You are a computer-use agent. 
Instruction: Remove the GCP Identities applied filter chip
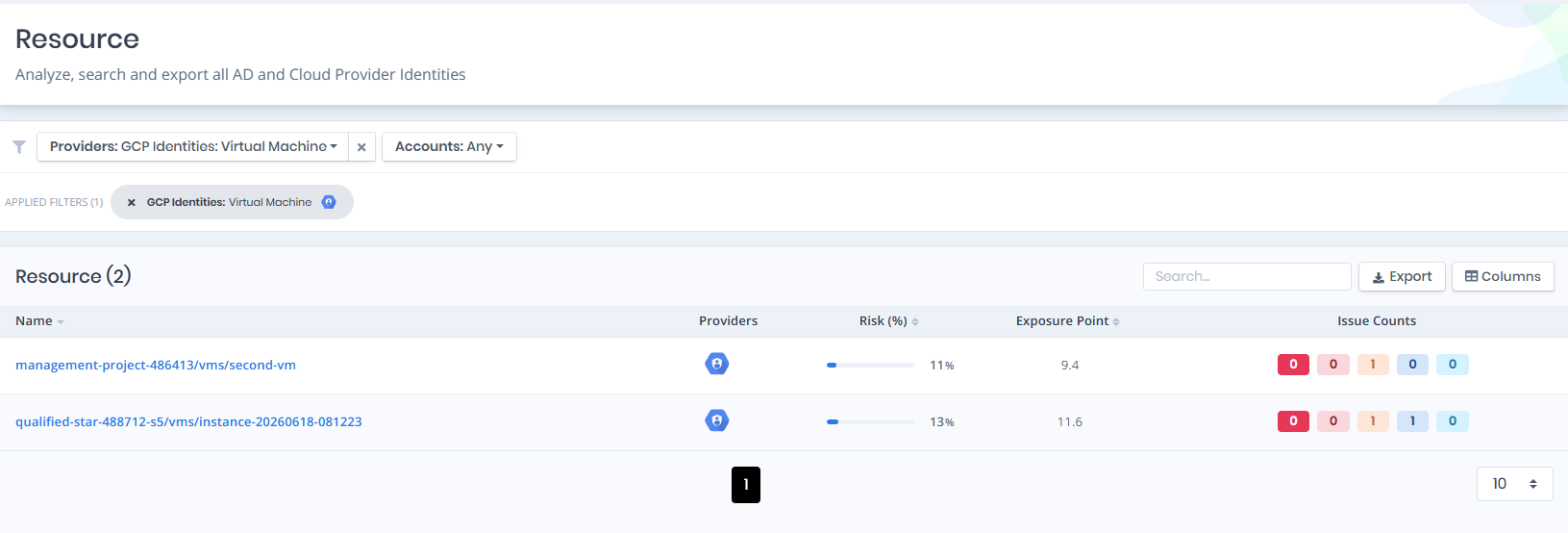pyautogui.click(x=131, y=202)
